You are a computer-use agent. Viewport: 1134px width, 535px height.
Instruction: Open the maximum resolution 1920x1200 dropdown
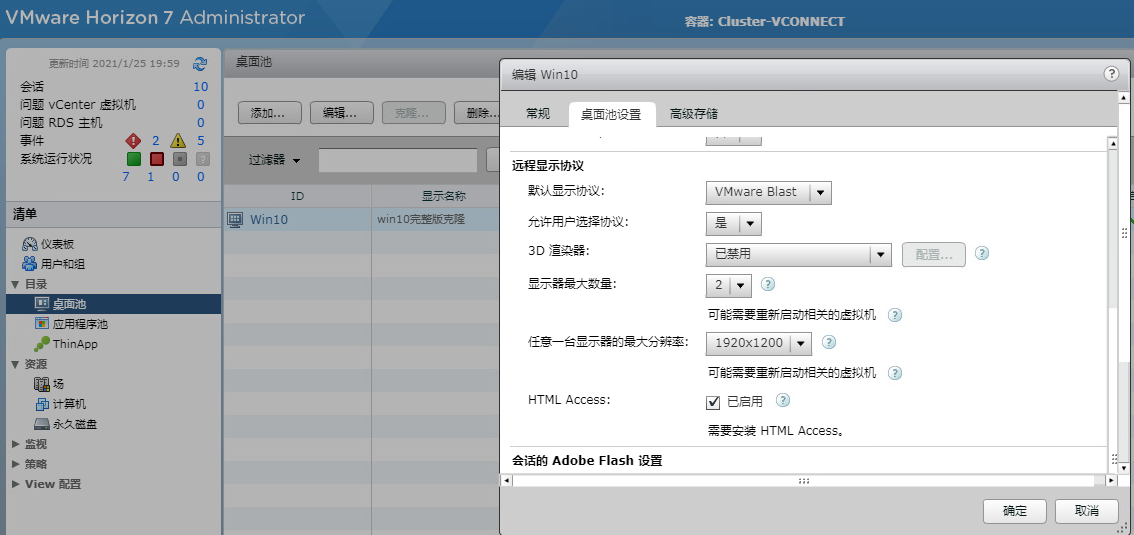pyautogui.click(x=759, y=343)
